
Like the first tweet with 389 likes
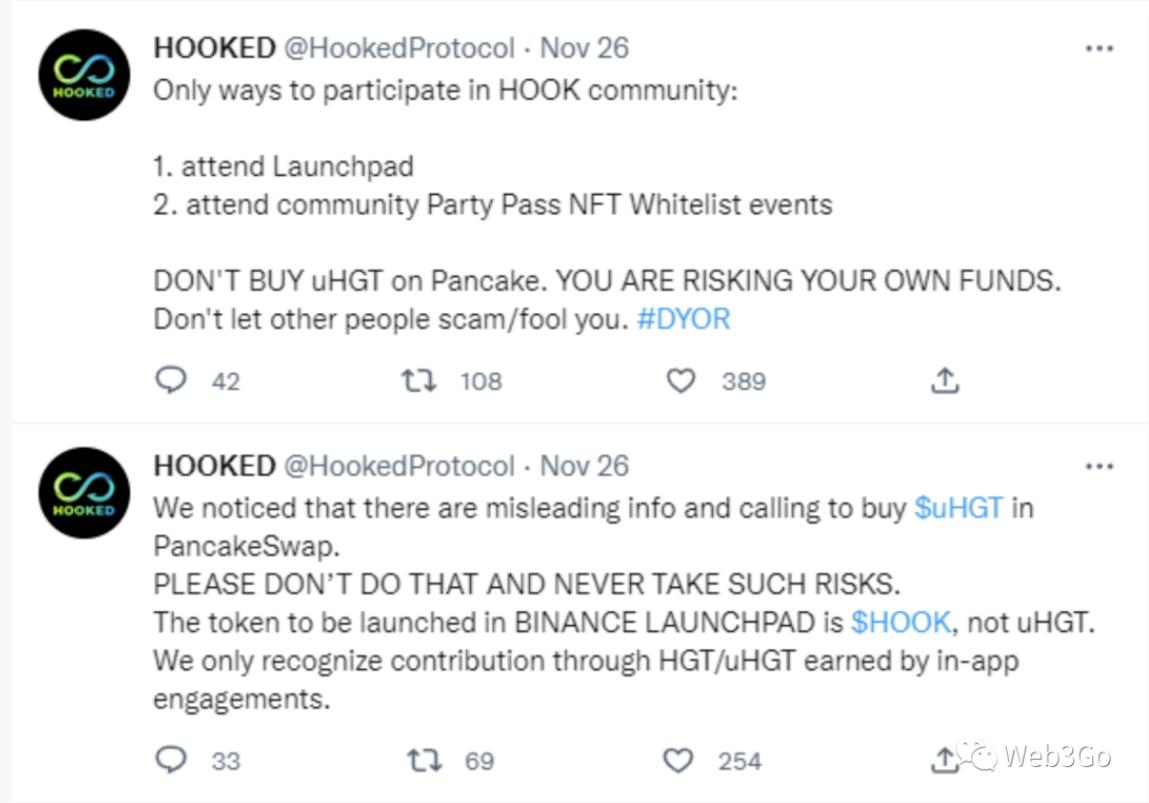point(681,380)
